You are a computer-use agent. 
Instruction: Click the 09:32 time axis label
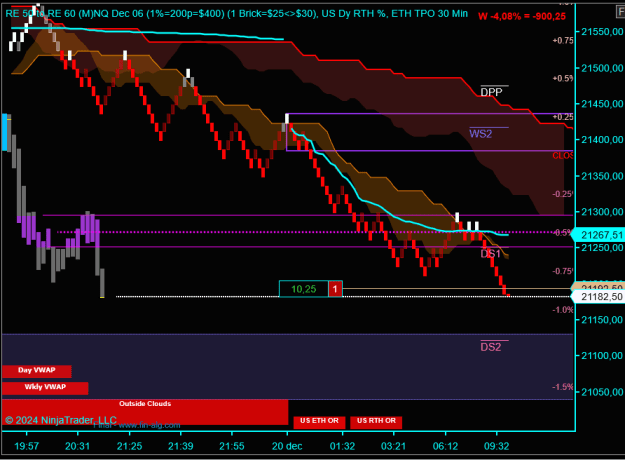pos(496,446)
